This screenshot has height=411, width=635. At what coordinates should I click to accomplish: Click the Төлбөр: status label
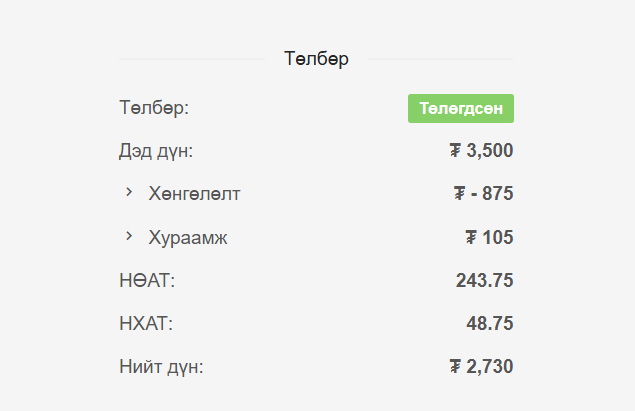154,108
